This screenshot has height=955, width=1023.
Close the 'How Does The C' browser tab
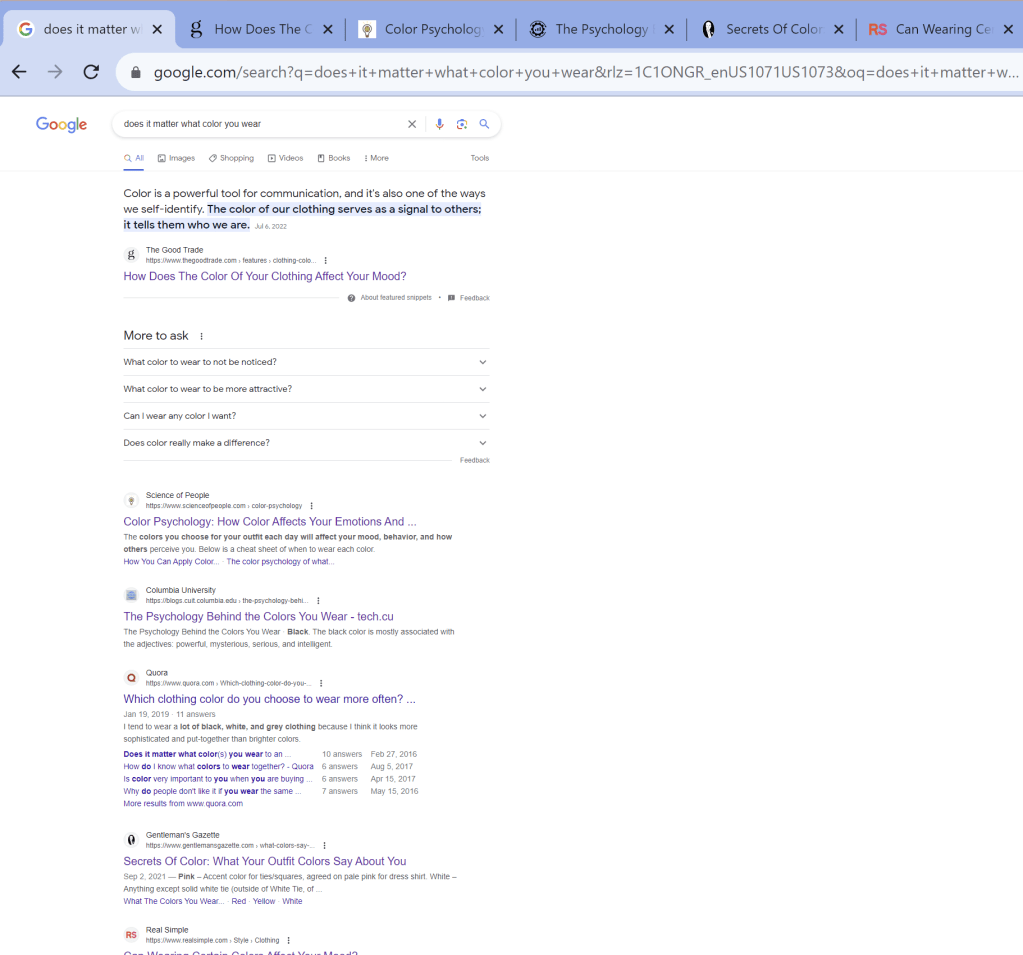tap(327, 29)
